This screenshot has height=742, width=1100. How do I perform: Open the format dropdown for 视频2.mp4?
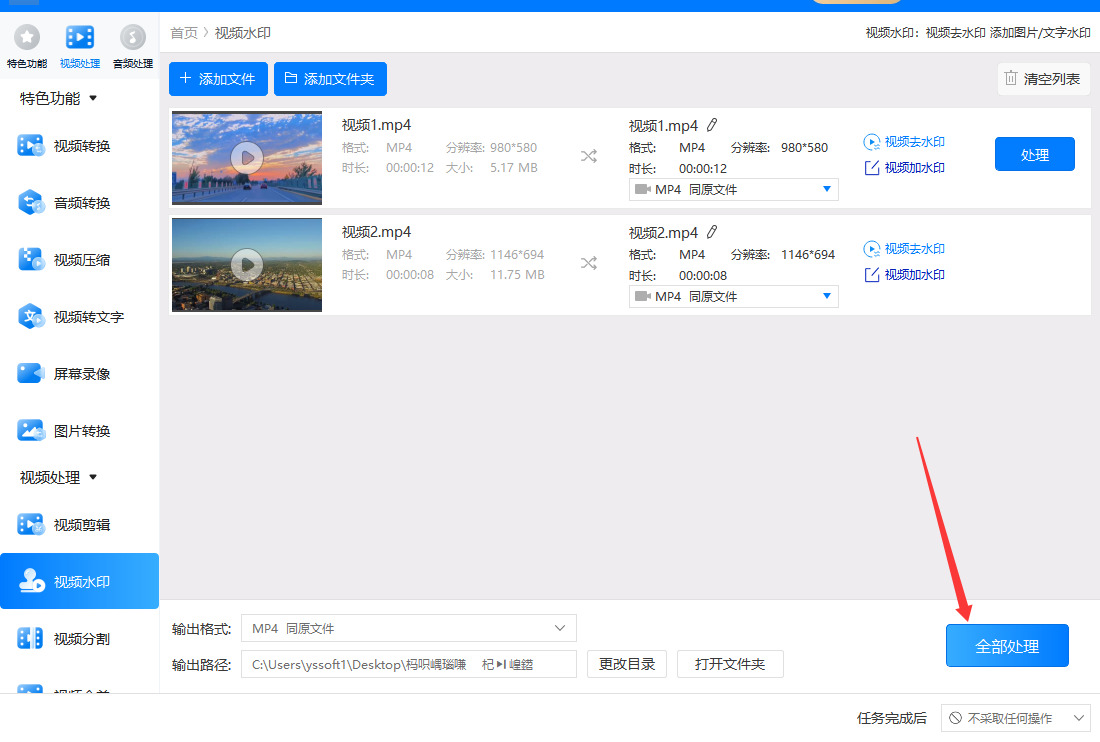pos(734,297)
